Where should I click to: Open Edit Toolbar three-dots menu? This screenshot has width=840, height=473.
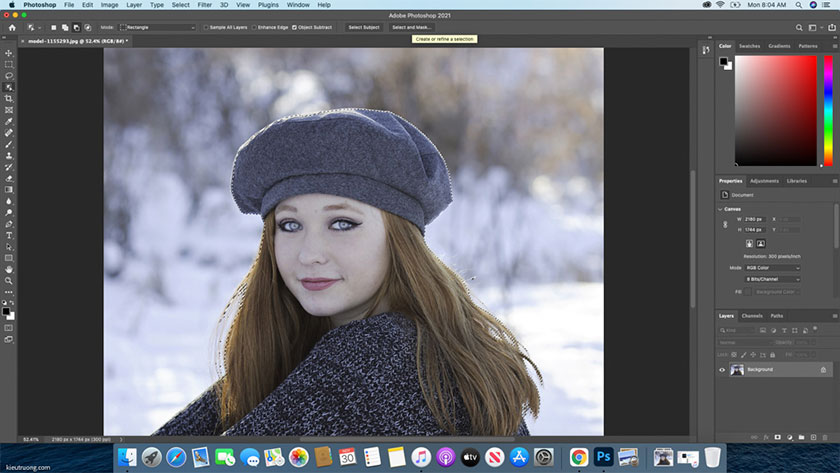click(x=9, y=292)
